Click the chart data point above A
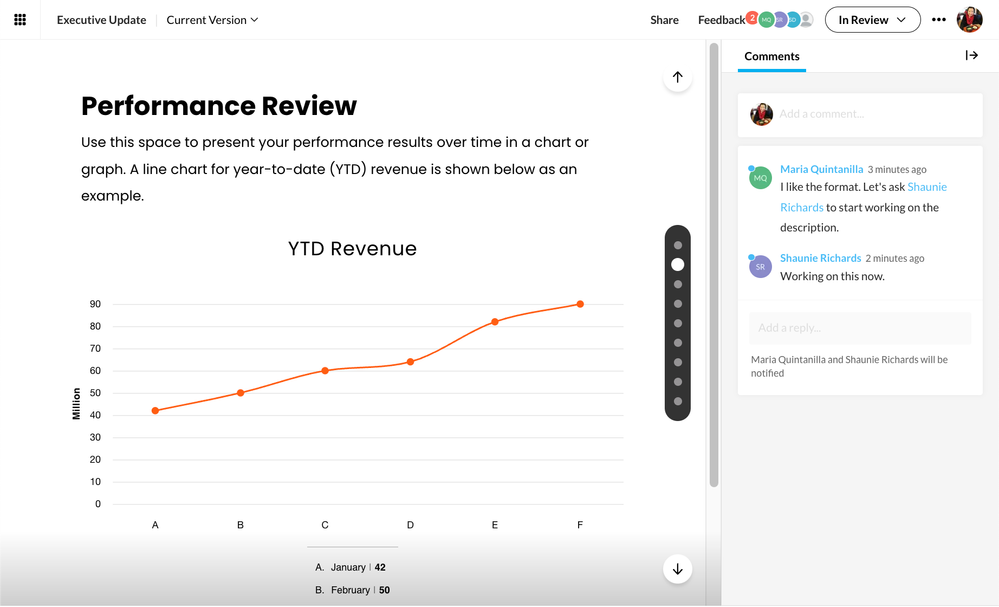The width and height of the screenshot is (999, 607). click(x=155, y=411)
